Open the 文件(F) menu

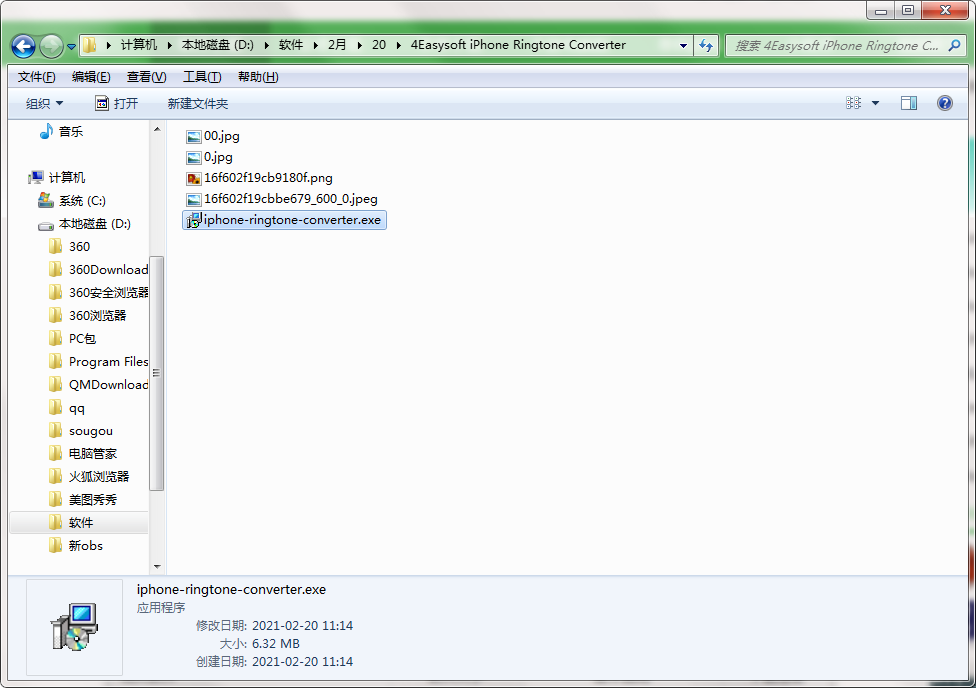(x=36, y=77)
